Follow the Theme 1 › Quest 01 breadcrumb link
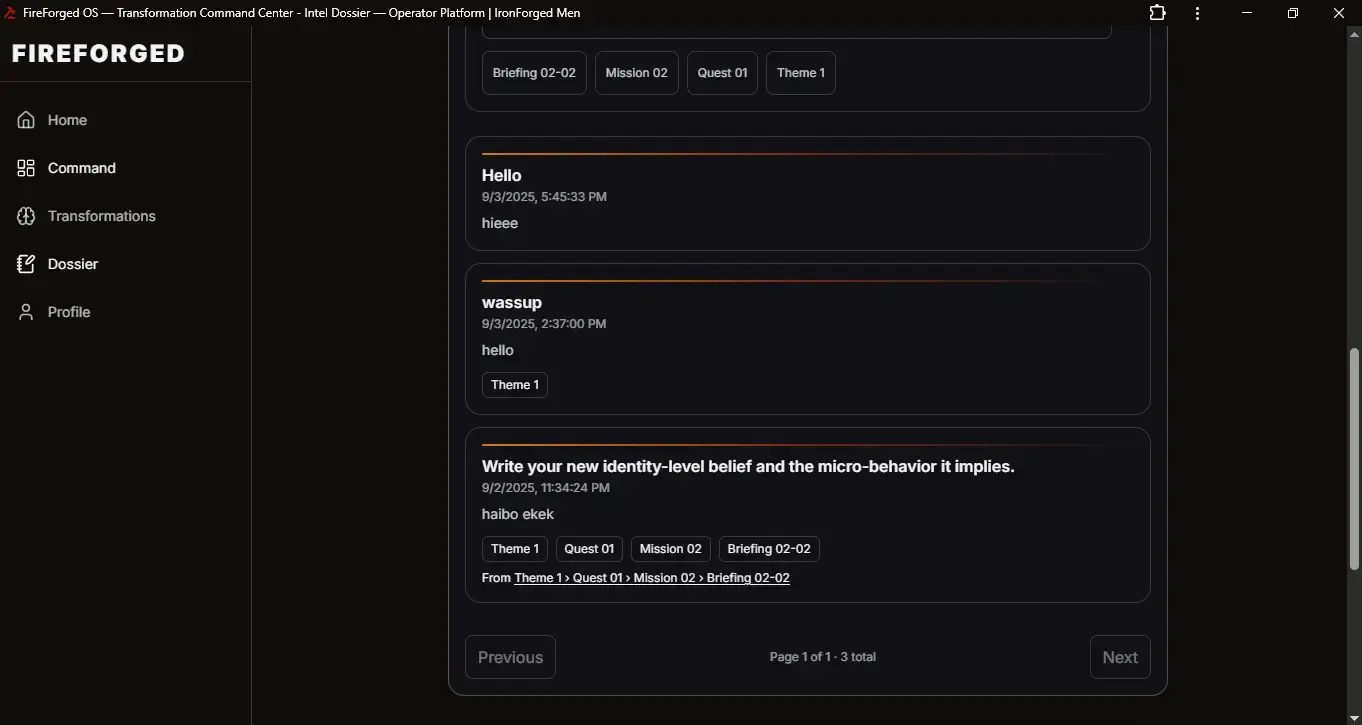Image resolution: width=1362 pixels, height=725 pixels. 651,578
